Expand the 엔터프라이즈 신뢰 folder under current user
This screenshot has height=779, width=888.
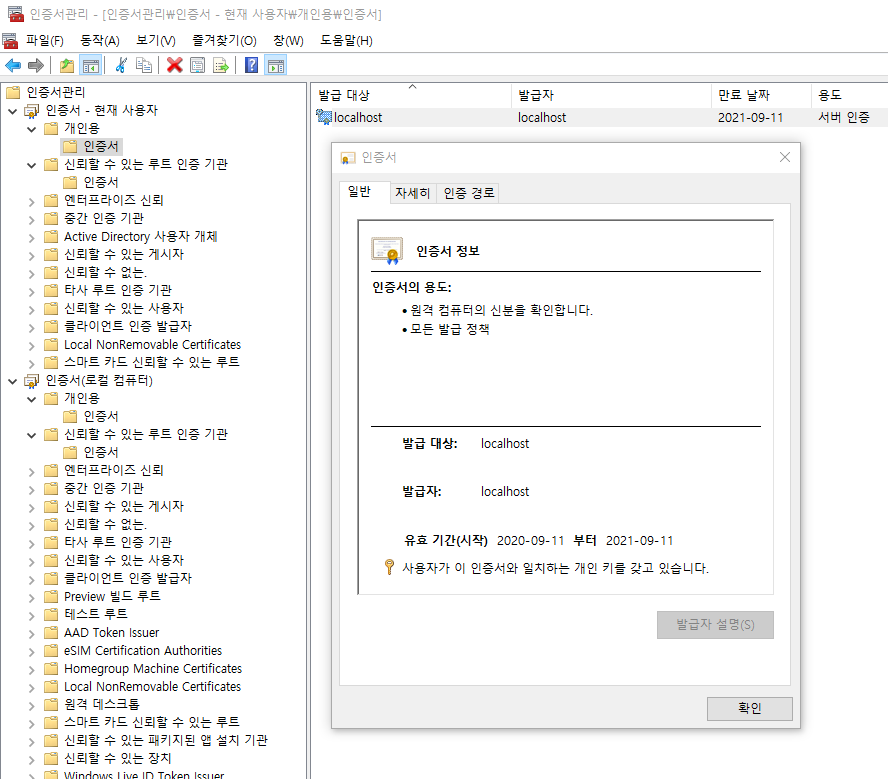point(32,200)
